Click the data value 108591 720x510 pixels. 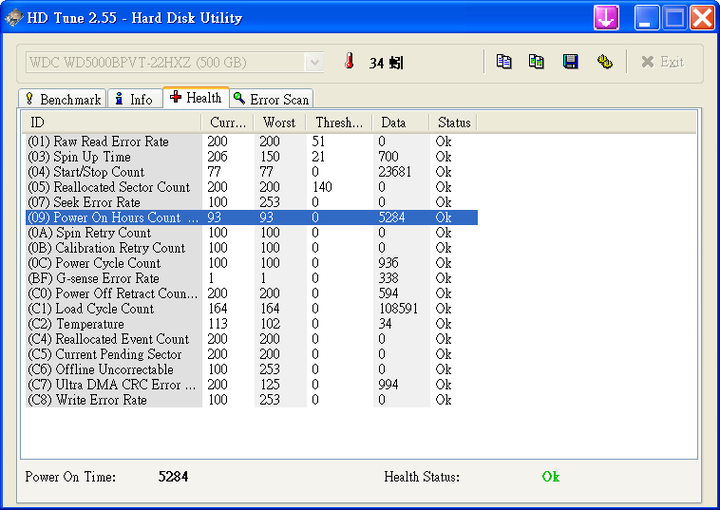pos(398,308)
